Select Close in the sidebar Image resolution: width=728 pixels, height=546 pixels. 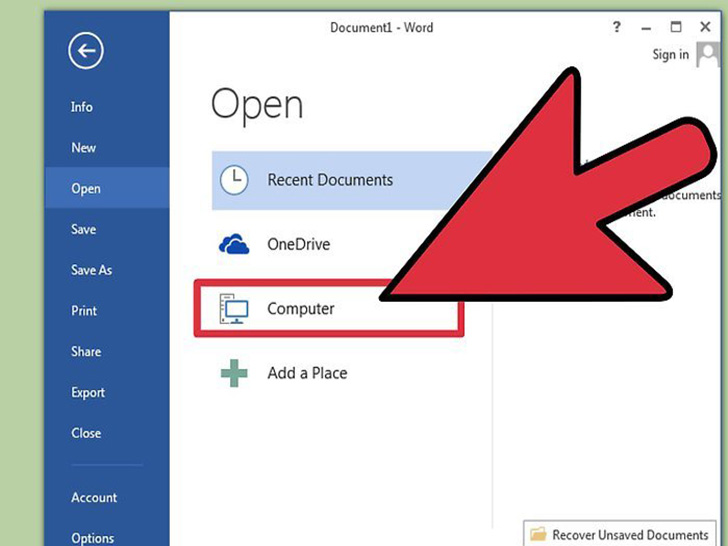pyautogui.click(x=86, y=433)
